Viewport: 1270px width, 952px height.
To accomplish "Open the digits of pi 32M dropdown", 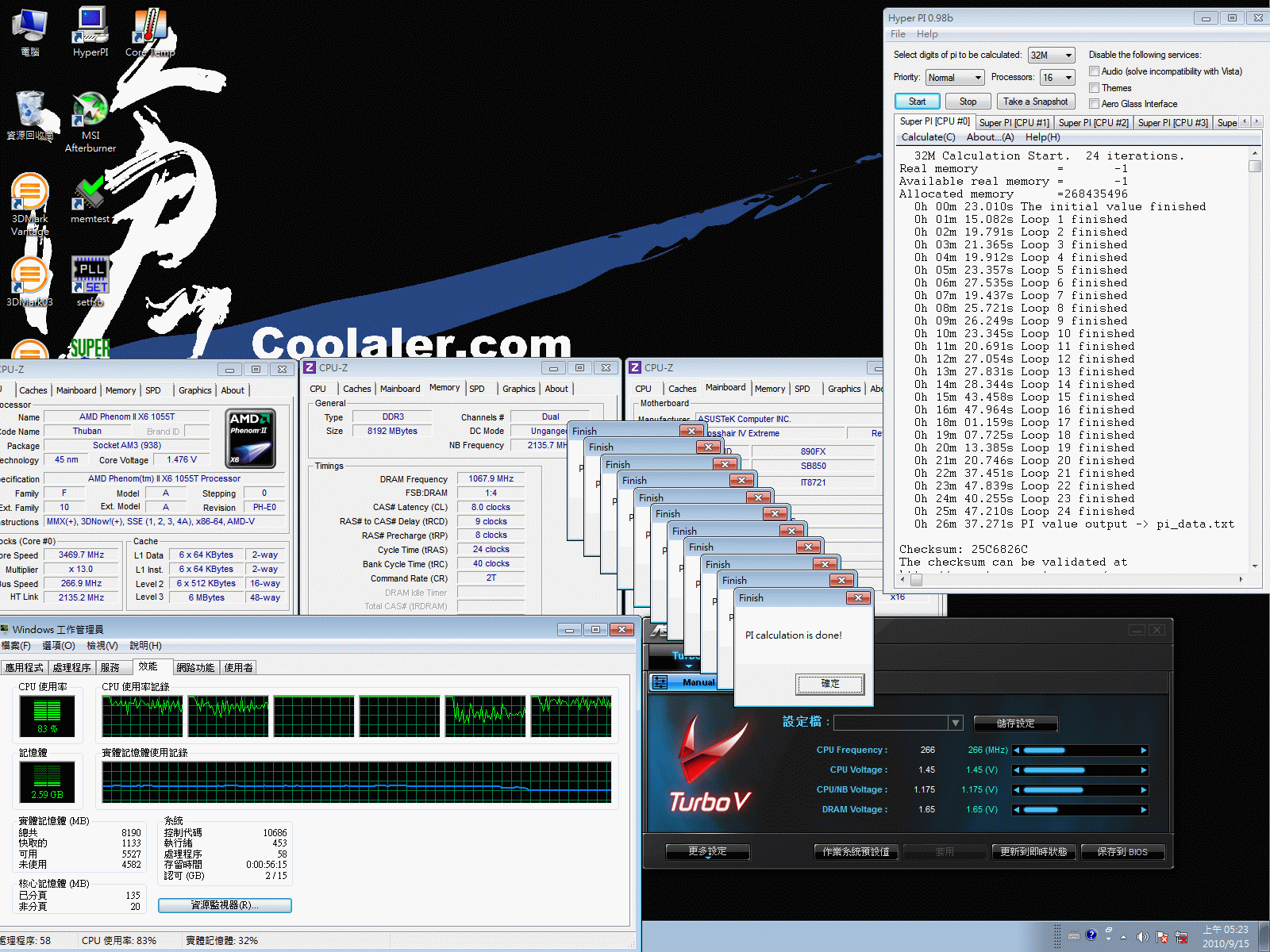I will coord(1051,56).
